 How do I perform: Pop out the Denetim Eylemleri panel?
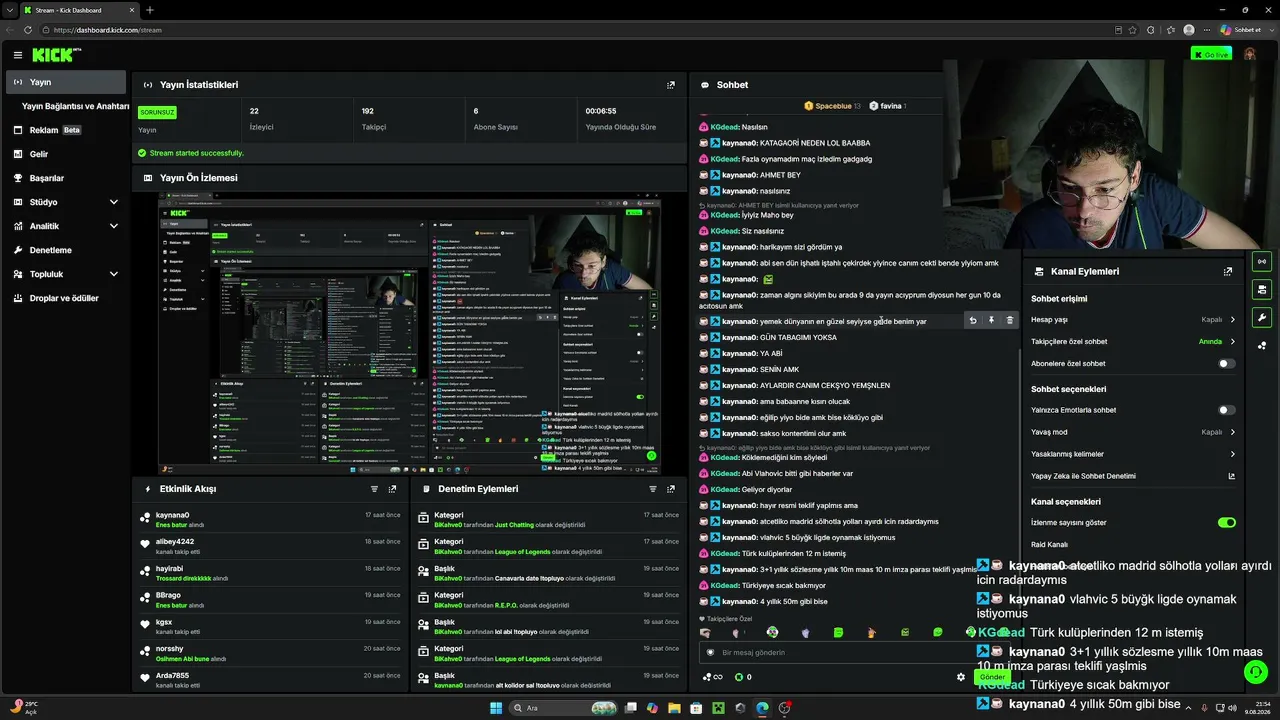(x=671, y=489)
